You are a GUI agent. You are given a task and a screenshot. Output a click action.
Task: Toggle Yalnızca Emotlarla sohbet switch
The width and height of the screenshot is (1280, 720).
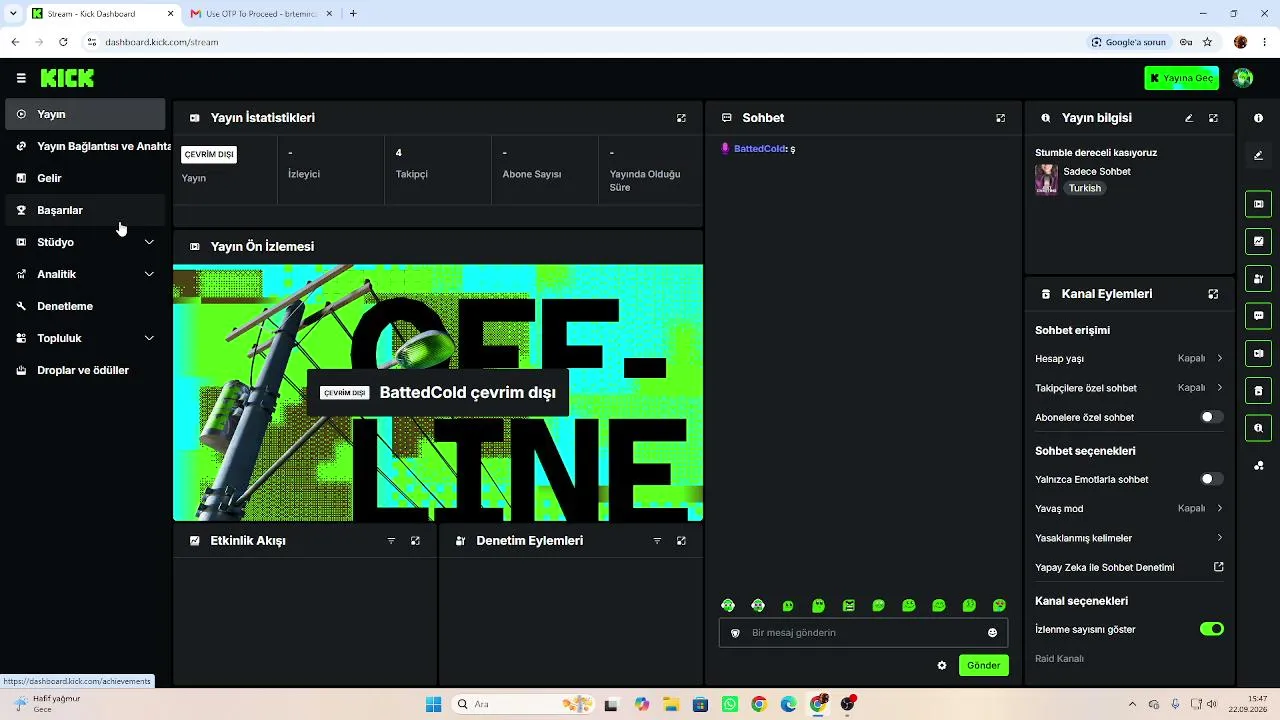1211,479
